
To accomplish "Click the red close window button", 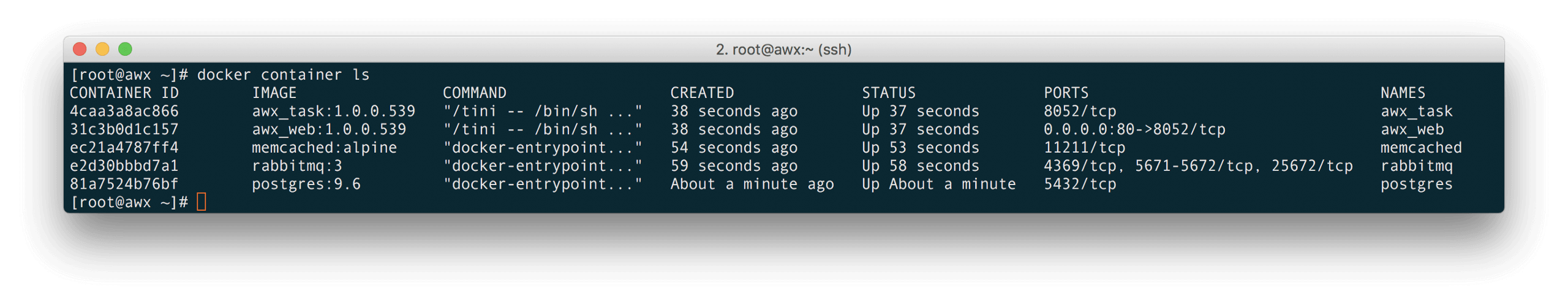I will [x=80, y=49].
